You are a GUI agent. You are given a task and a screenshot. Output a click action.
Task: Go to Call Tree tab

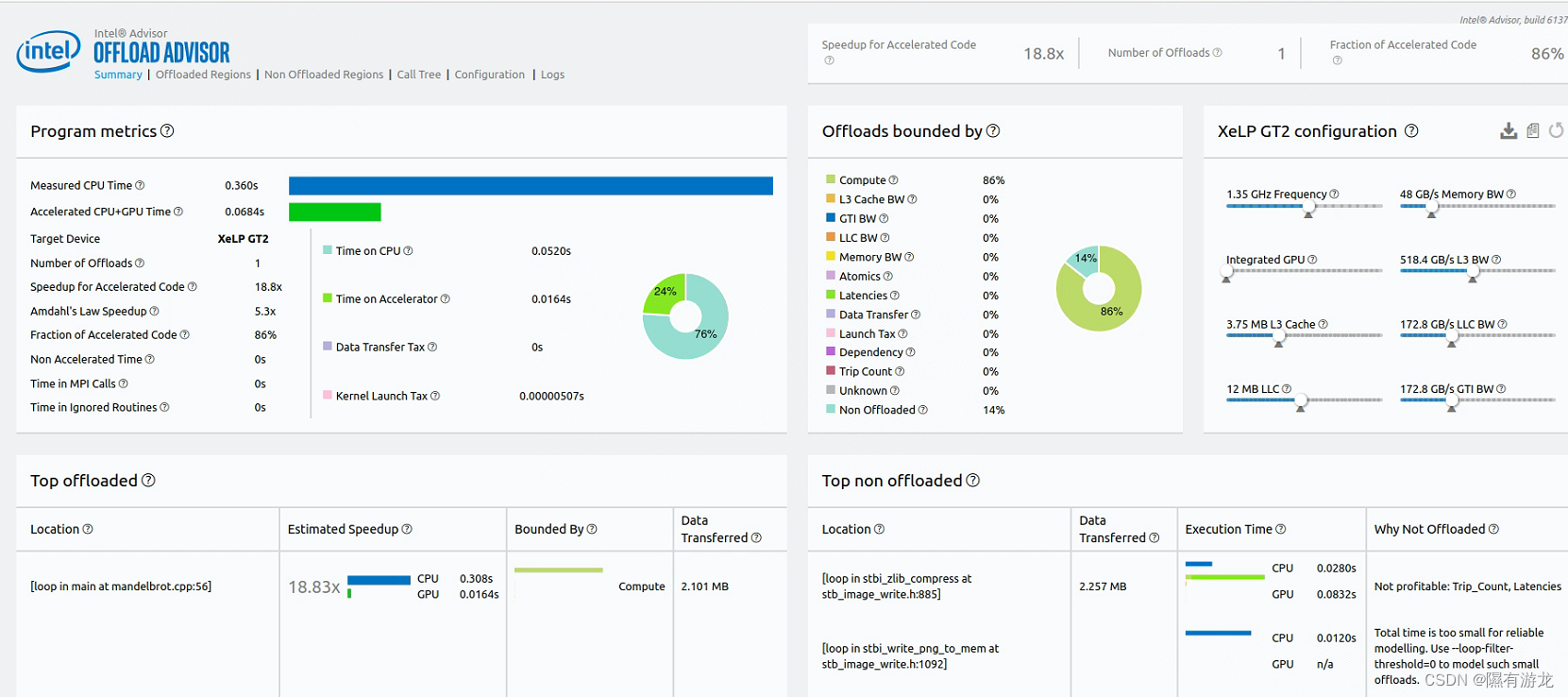point(419,75)
